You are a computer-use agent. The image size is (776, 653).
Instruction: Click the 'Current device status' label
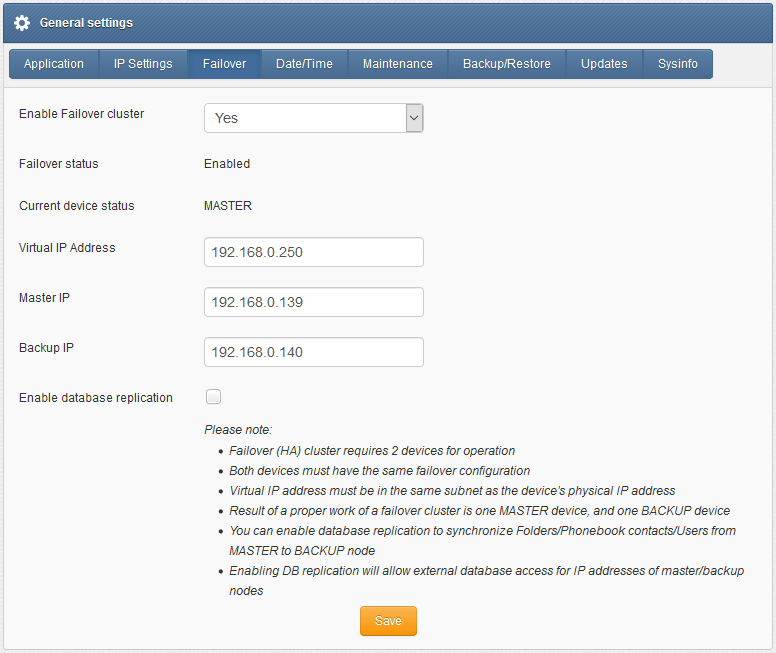[x=77, y=206]
